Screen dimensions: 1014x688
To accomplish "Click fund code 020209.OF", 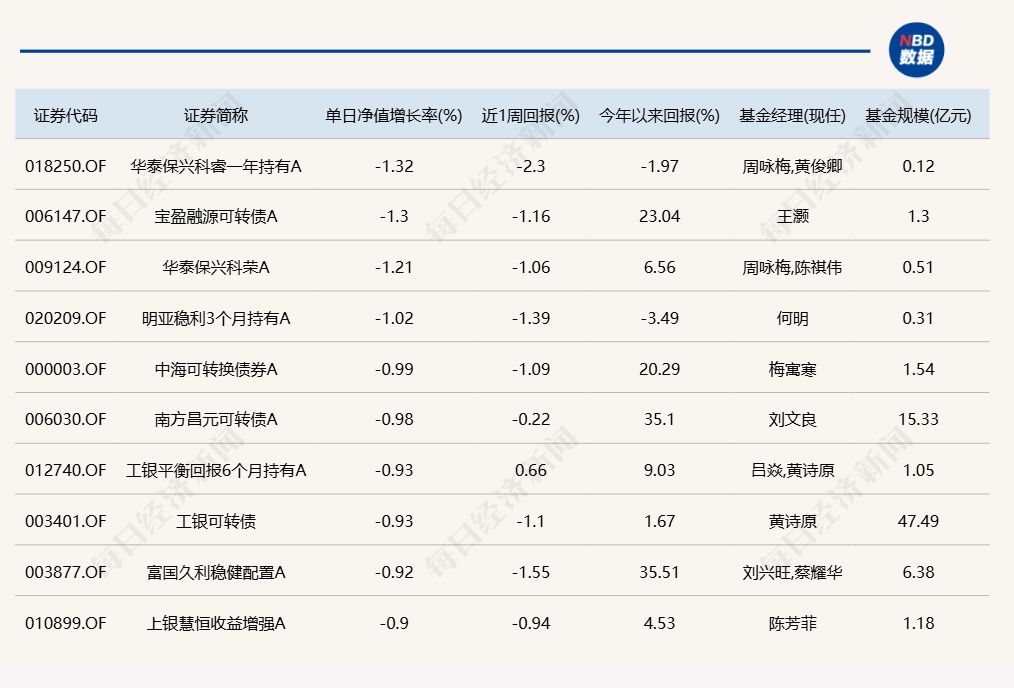I will [65, 318].
